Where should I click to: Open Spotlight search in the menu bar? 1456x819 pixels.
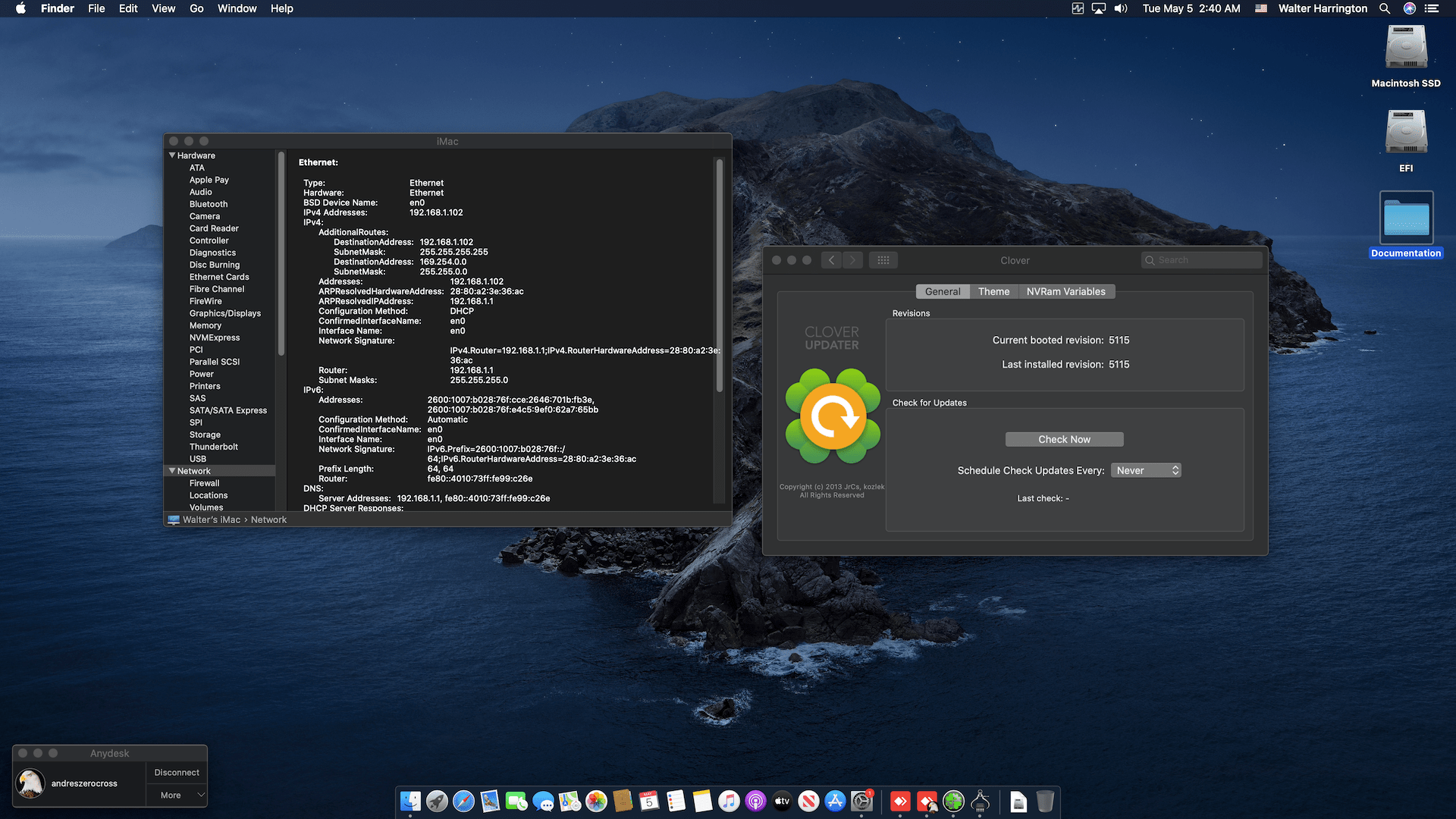click(1385, 8)
